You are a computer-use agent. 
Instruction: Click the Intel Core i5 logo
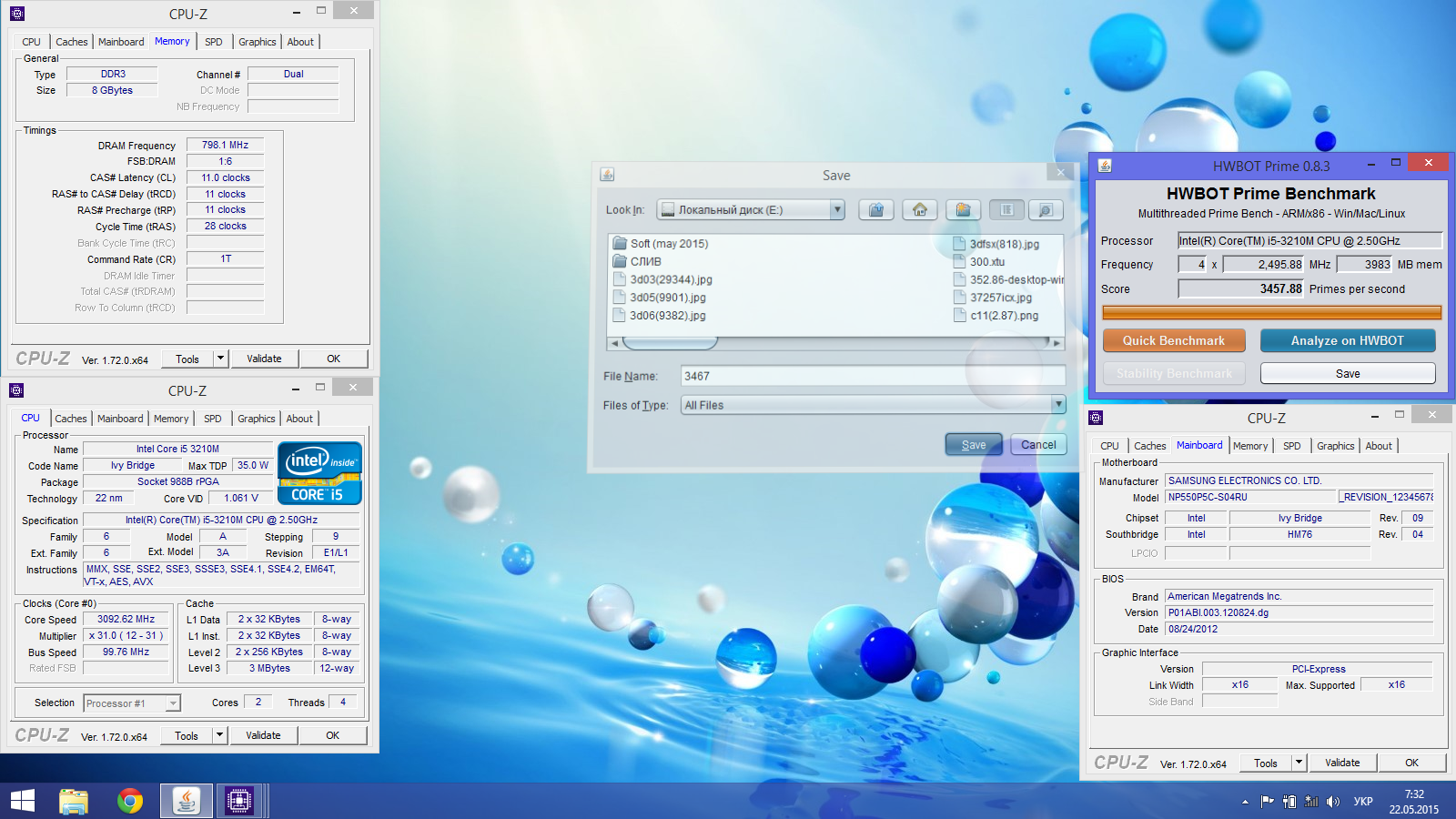319,473
